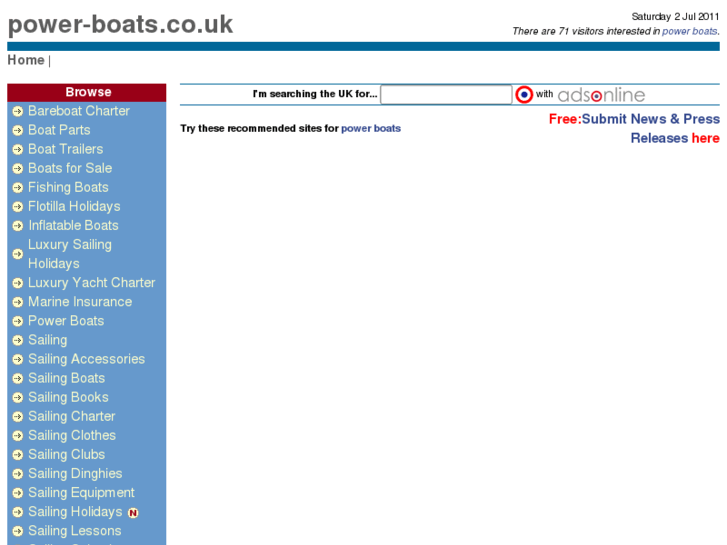Browse the Fishing Boats category
Screen dimensions: 727x545
(68, 187)
